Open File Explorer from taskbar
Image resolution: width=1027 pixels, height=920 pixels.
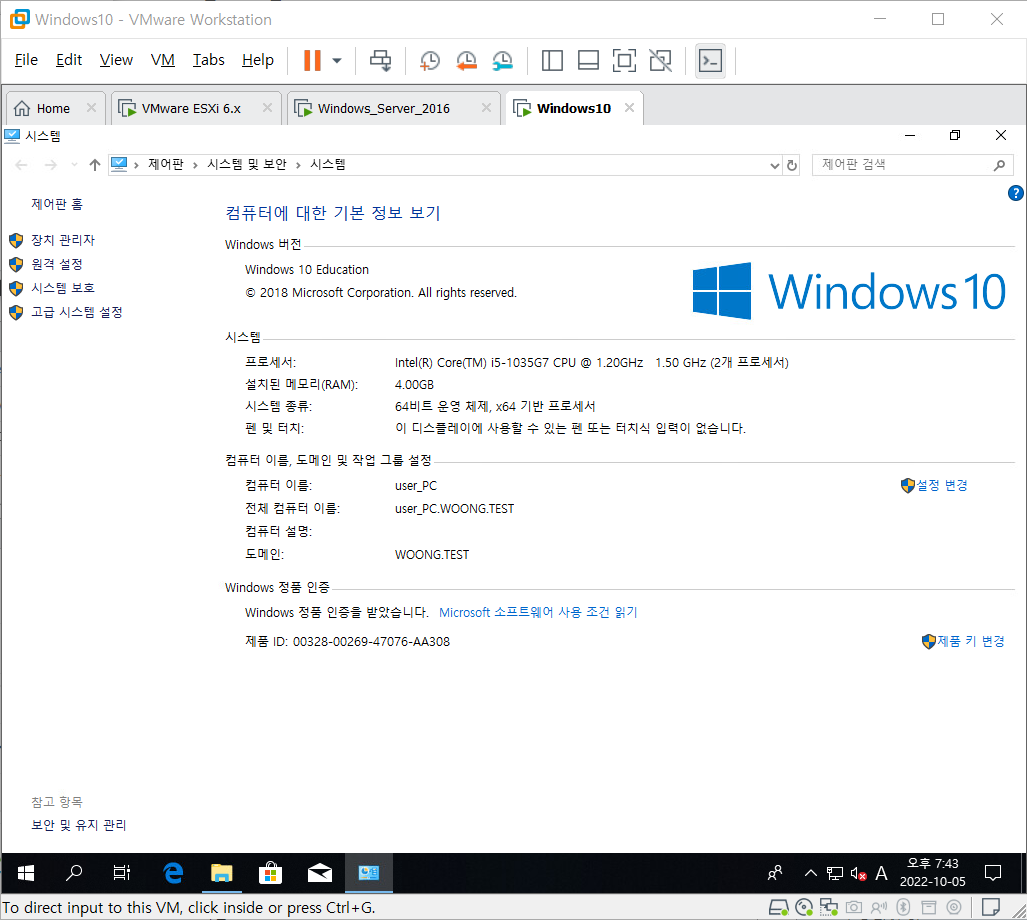[x=221, y=873]
